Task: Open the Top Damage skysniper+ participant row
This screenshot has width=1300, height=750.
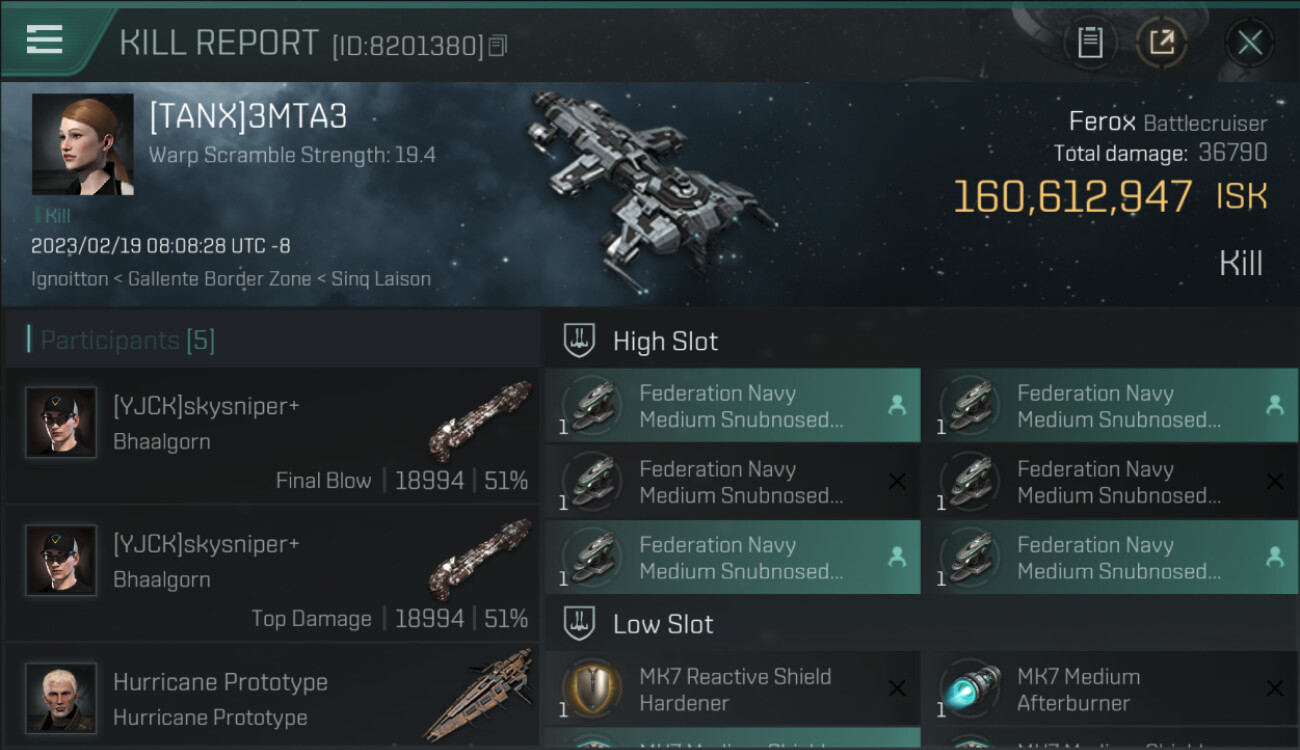Action: tap(272, 574)
